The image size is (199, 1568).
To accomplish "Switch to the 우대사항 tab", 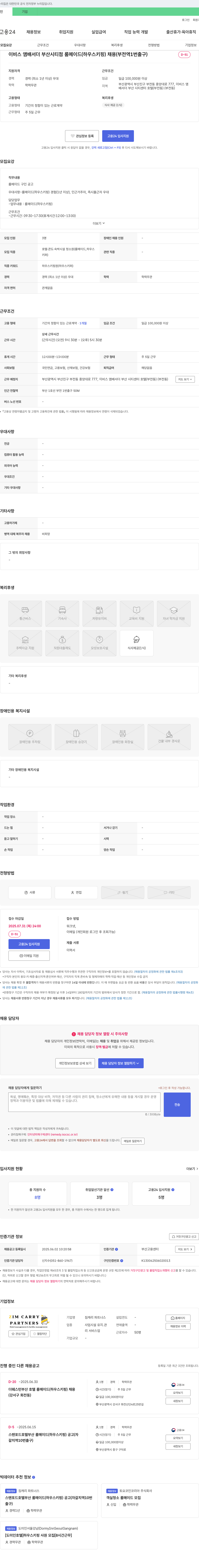I will 80,45.
